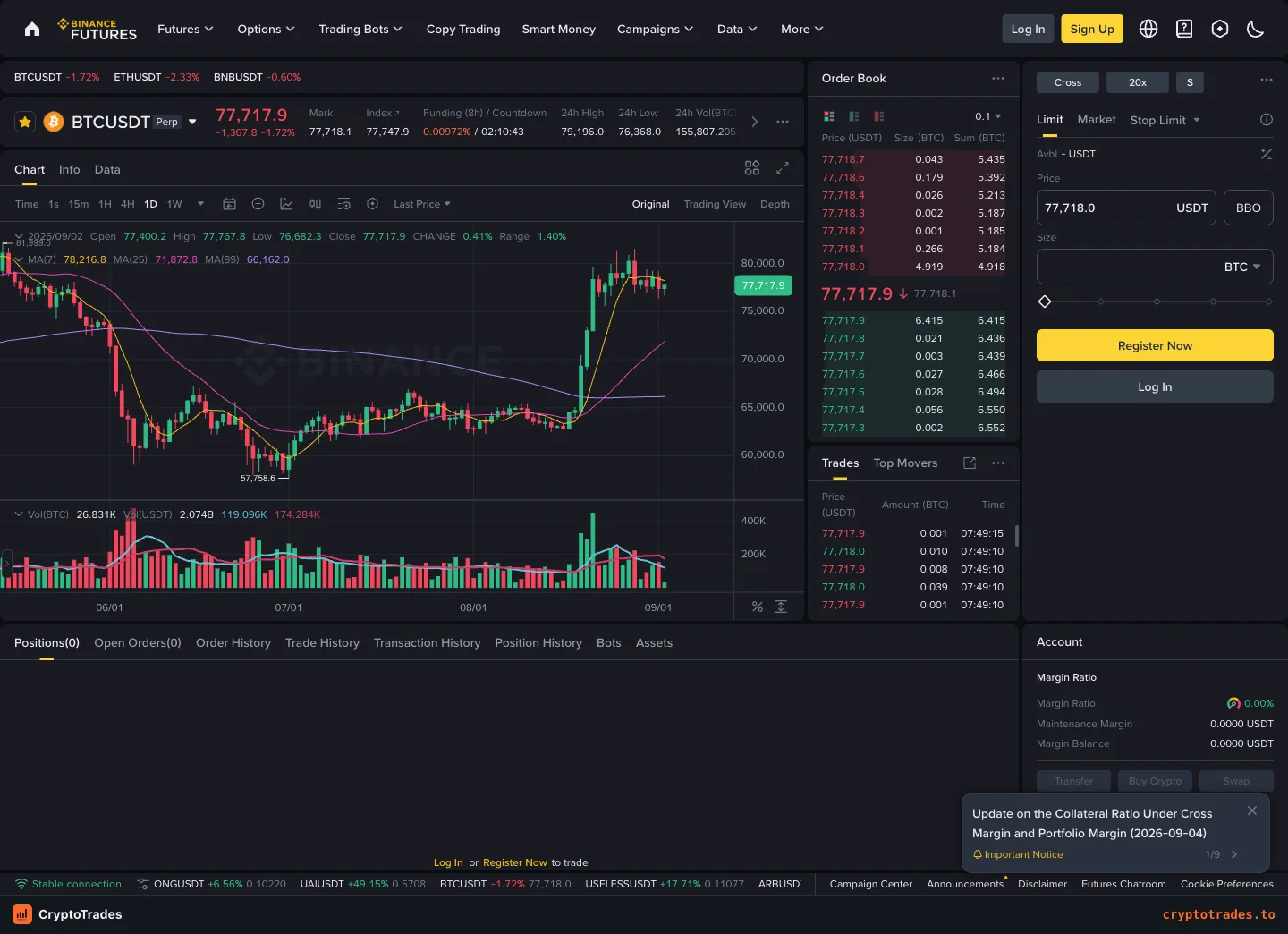Open the Last Price dropdown
Image resolution: width=1288 pixels, height=934 pixels.
422,204
